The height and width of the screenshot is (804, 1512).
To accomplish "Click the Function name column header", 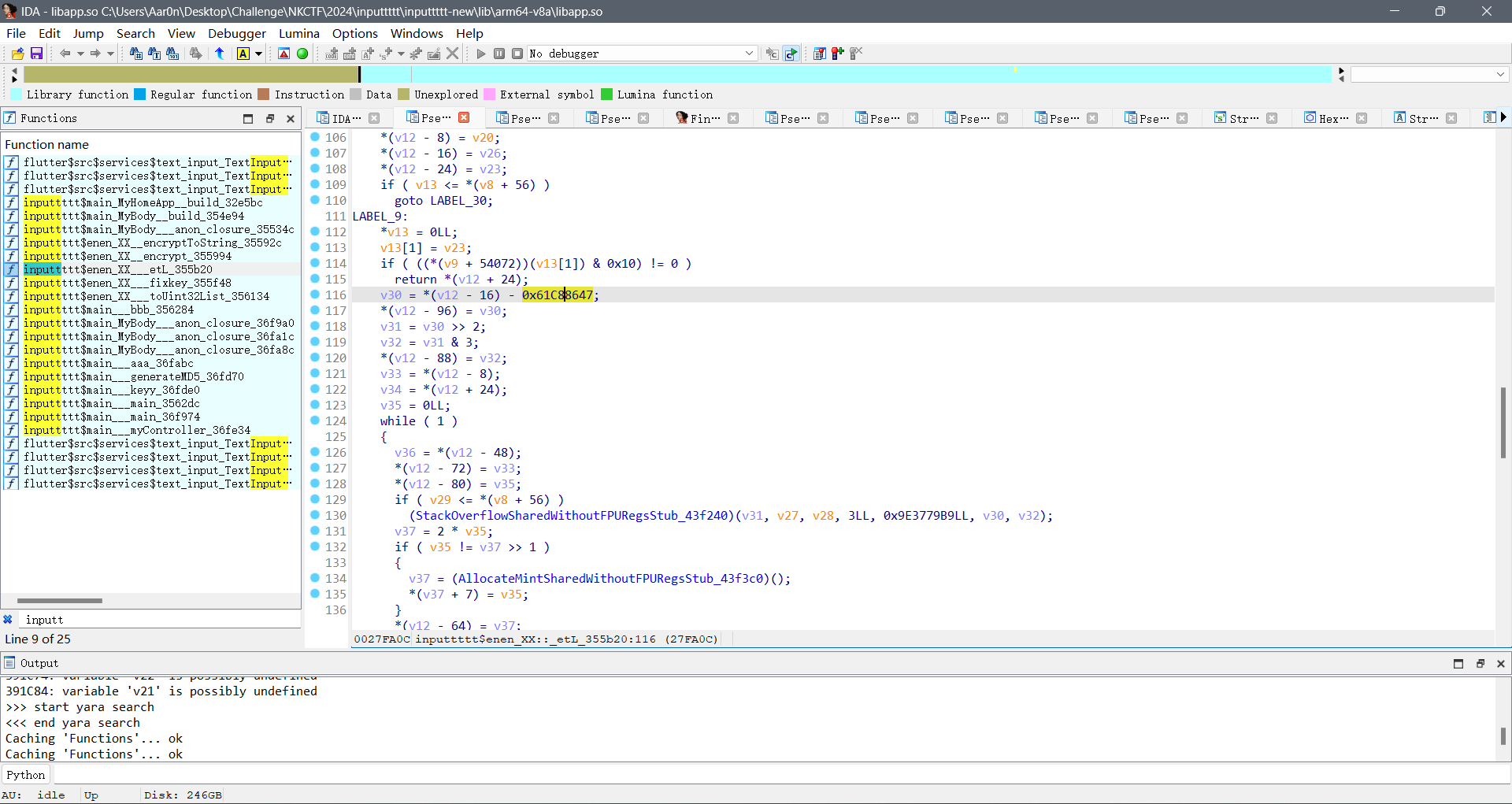I will pyautogui.click(x=47, y=144).
